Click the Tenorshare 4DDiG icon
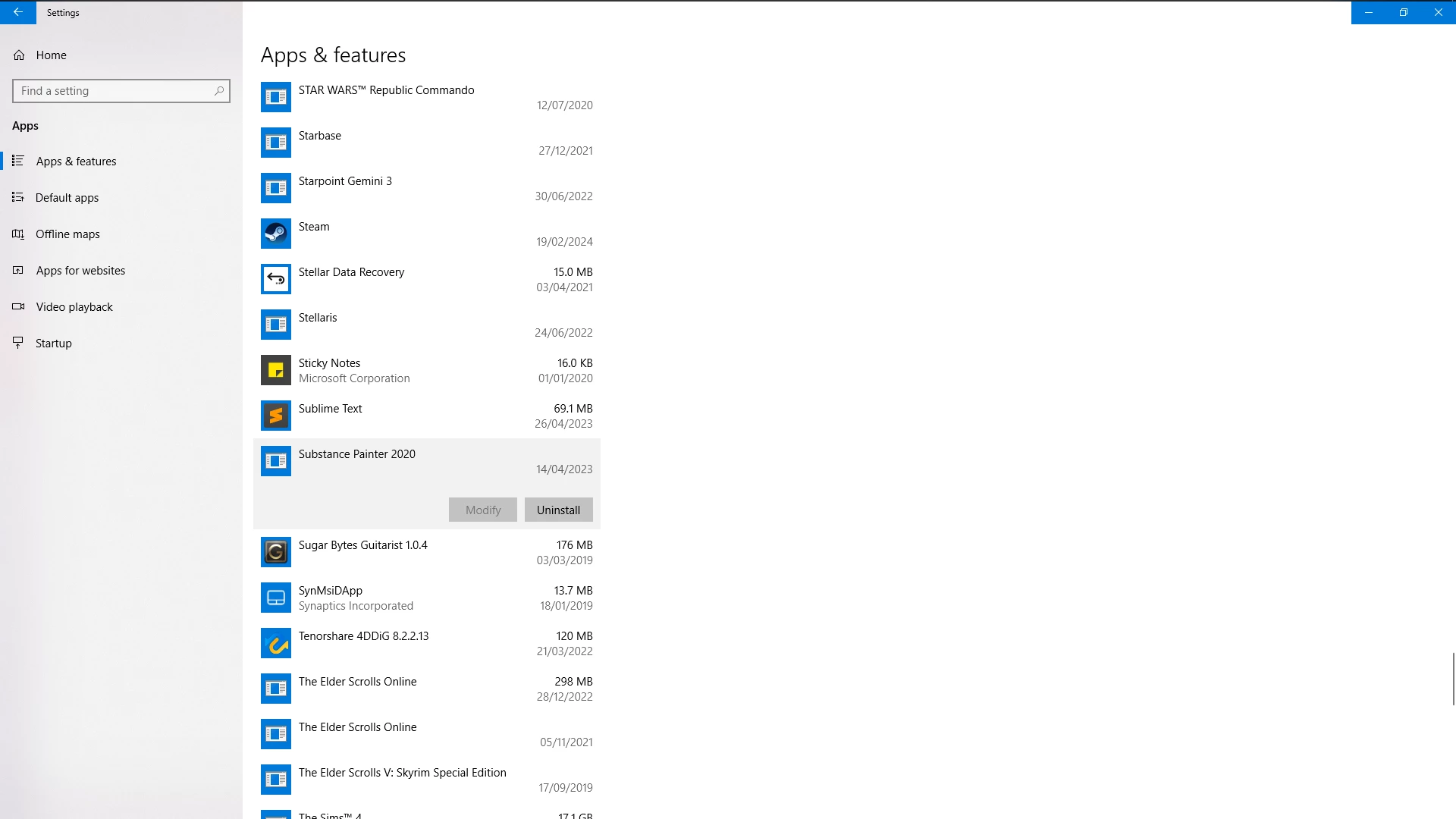The height and width of the screenshot is (819, 1456). pos(275,643)
